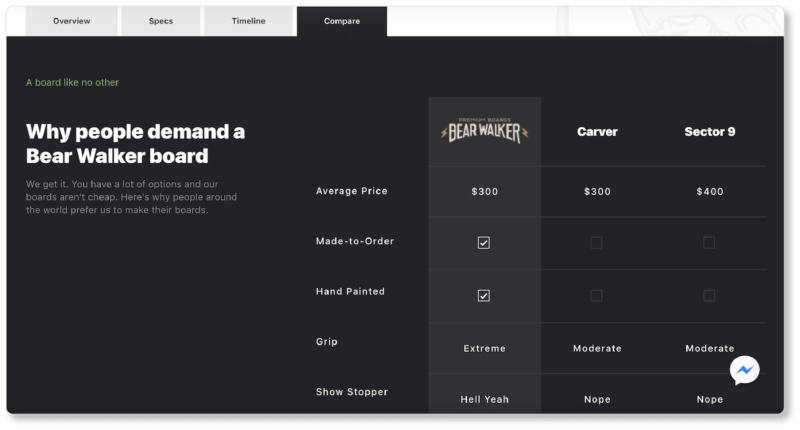The height and width of the screenshot is (430, 800).
Task: Click the Bear Walker logo in table header
Action: click(x=484, y=130)
